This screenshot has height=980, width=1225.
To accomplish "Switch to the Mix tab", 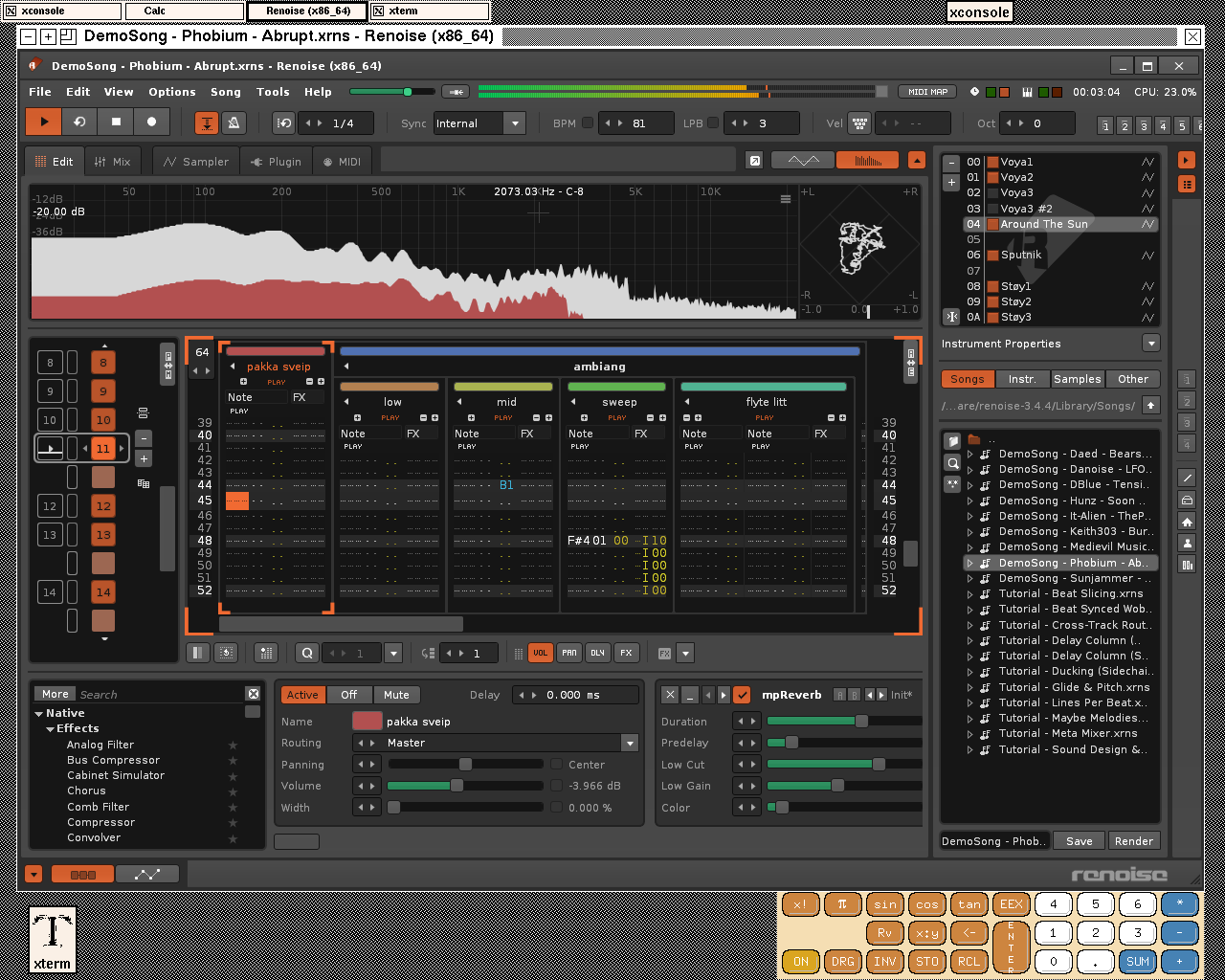I will pos(113,162).
